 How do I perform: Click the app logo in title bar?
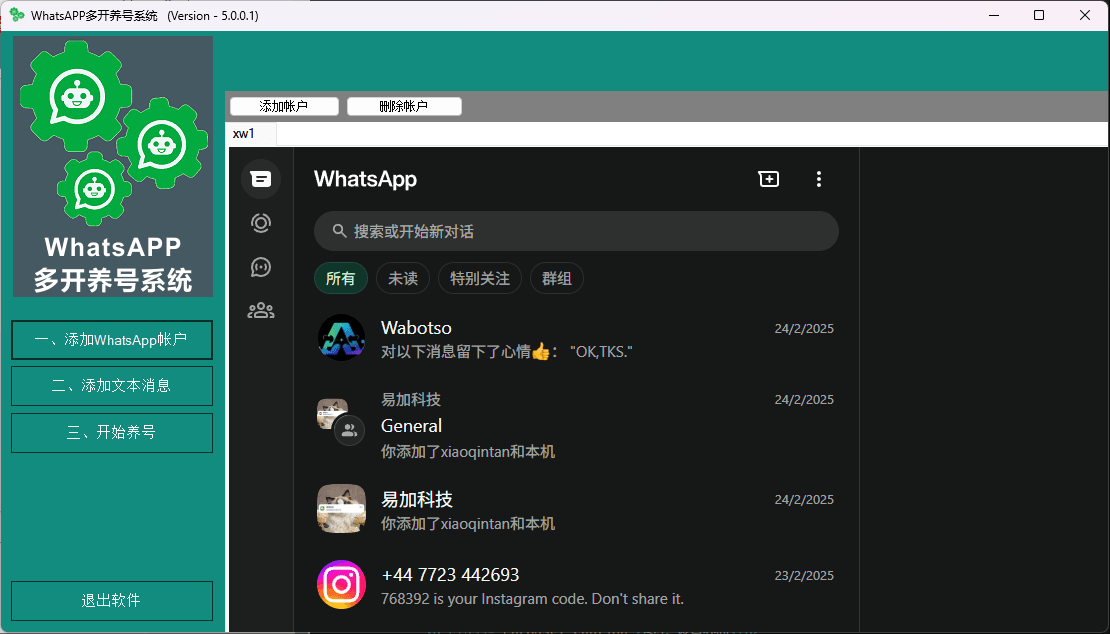coord(17,15)
